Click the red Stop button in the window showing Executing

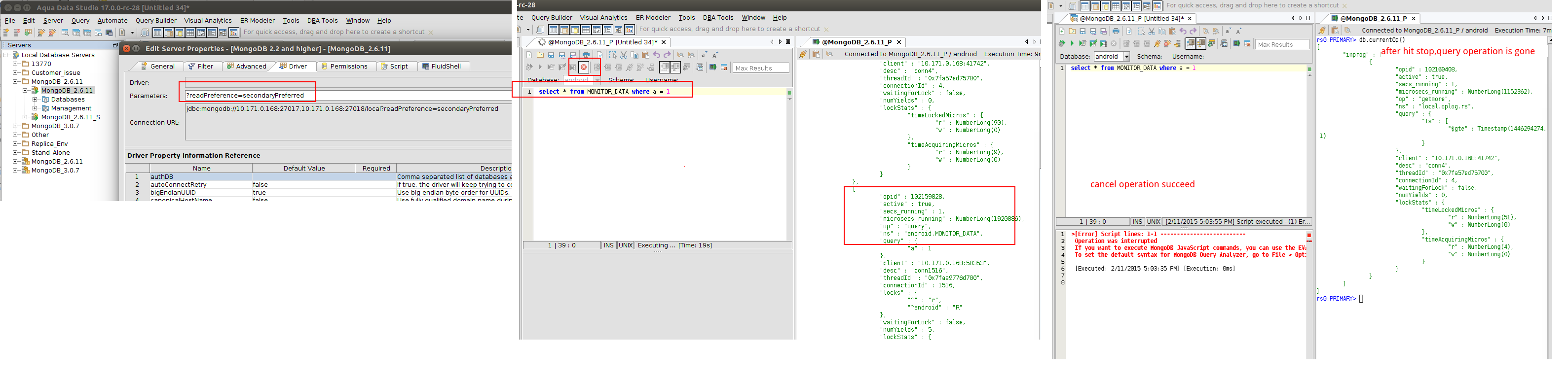point(584,67)
